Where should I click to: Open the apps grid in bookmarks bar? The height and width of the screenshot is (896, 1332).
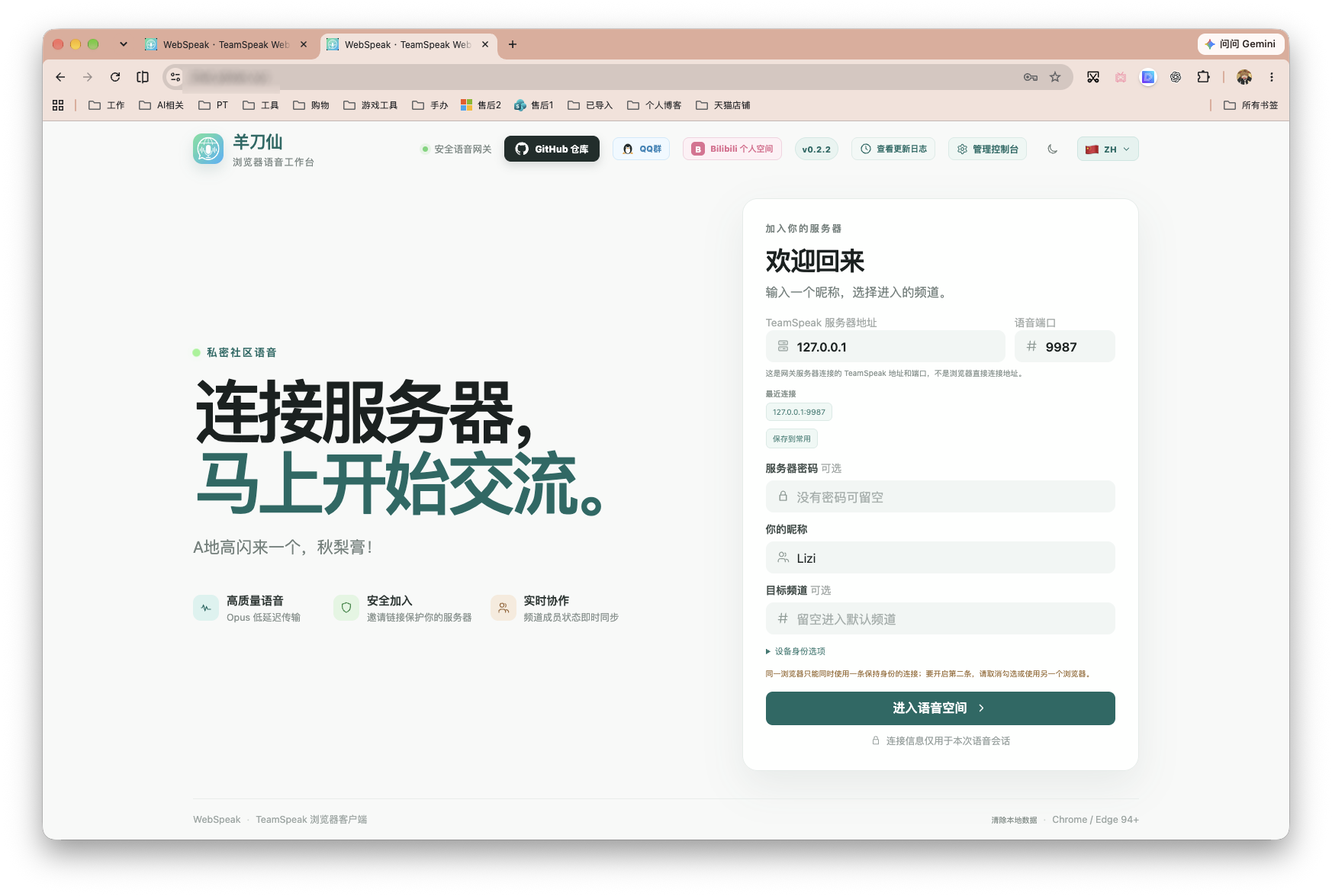tap(58, 105)
